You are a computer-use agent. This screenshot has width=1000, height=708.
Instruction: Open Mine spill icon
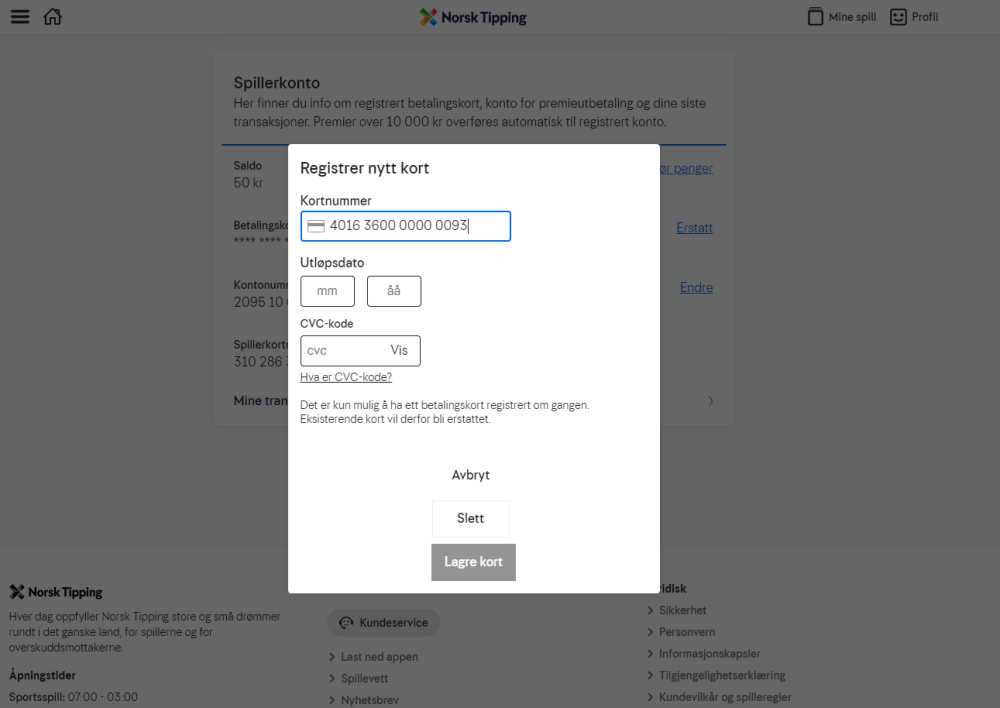tap(816, 17)
